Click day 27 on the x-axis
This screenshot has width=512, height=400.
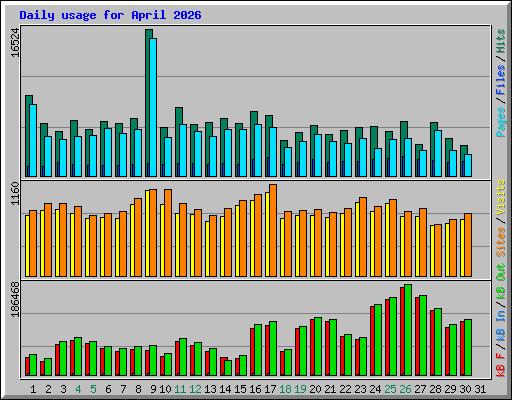420,389
